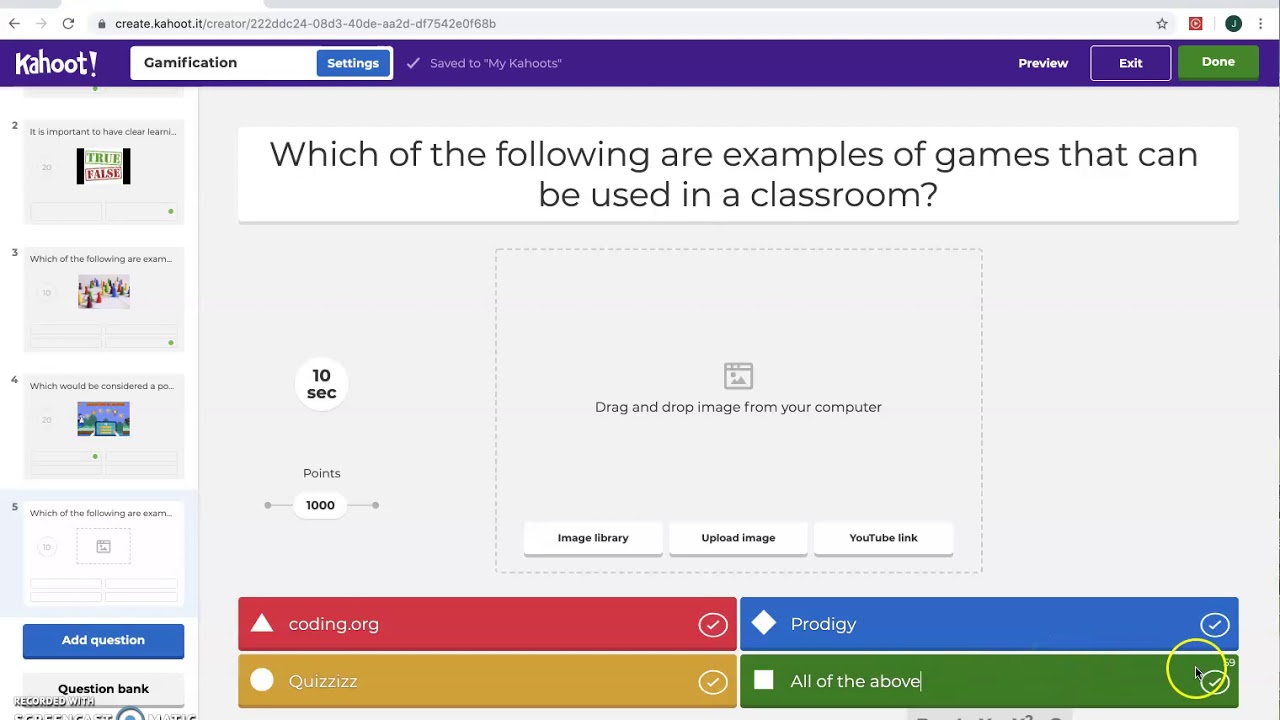Select question 5 slide thumbnail
The height and width of the screenshot is (720, 1280).
(x=104, y=553)
